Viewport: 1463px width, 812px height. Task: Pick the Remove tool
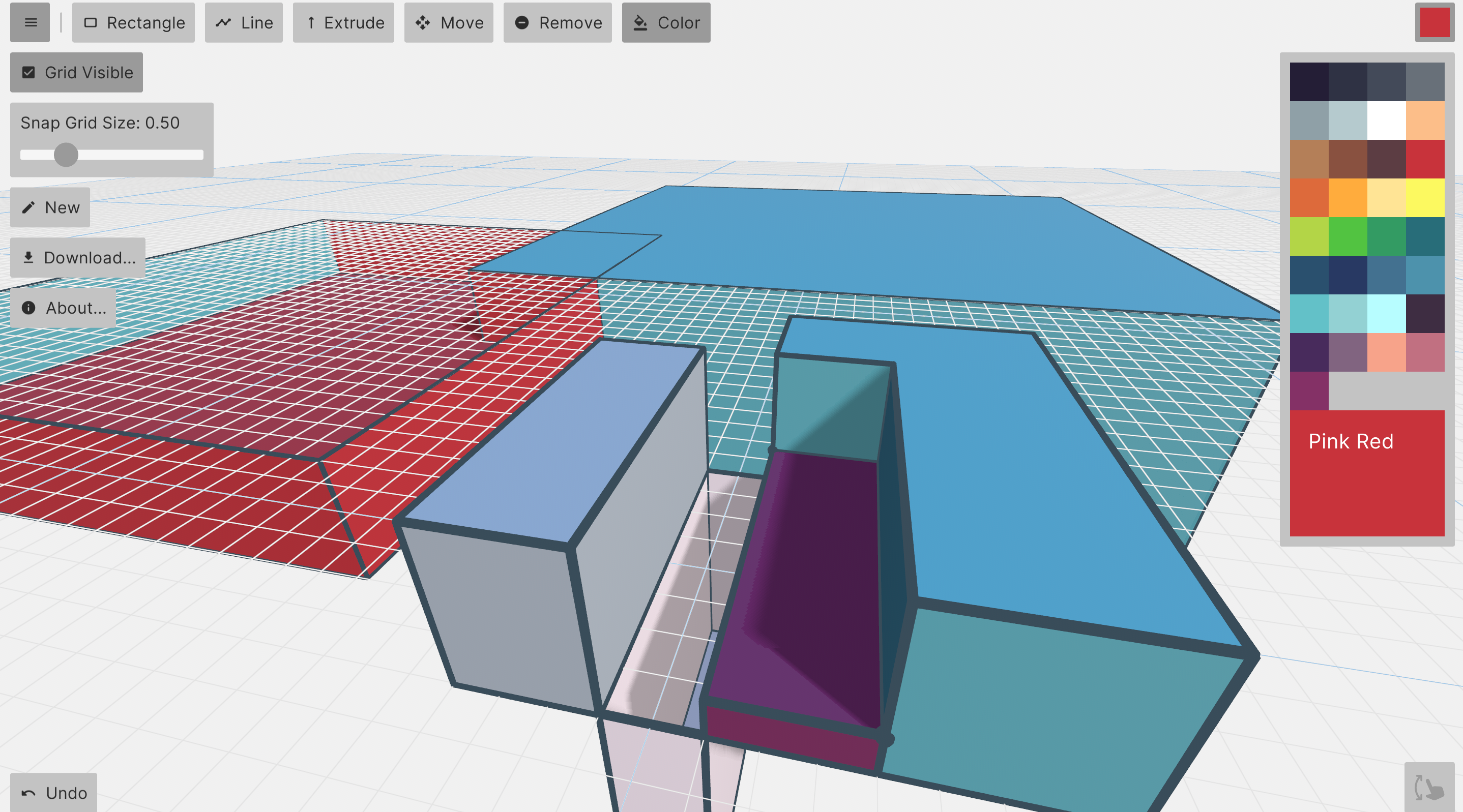click(558, 22)
